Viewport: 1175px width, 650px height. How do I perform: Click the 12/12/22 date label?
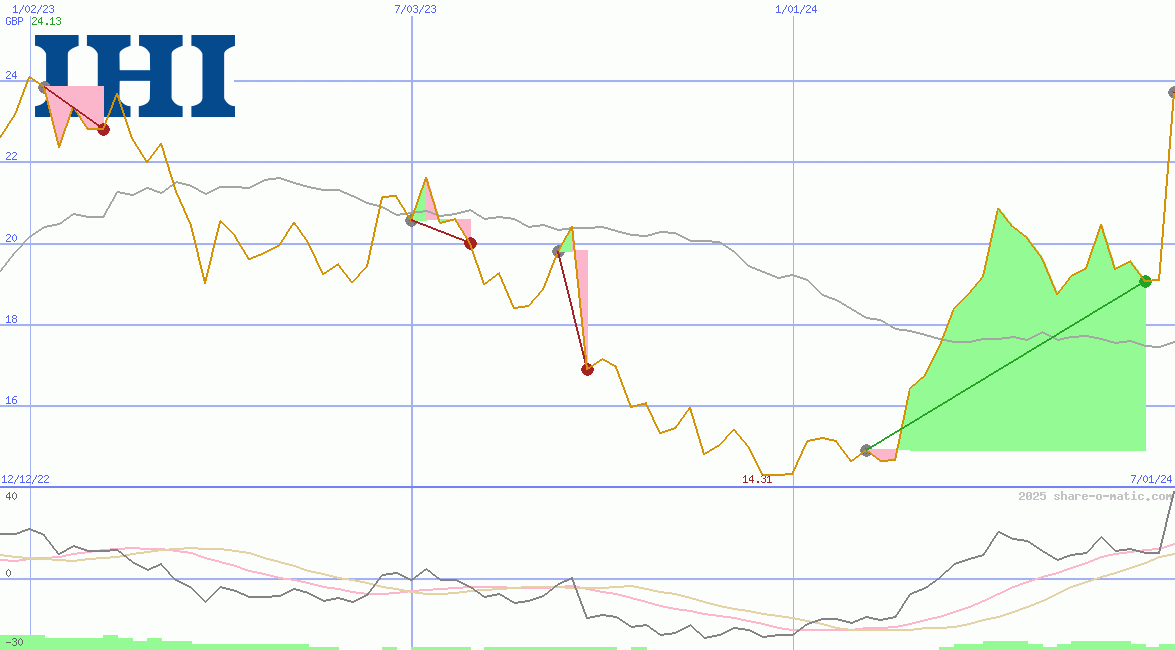click(26, 478)
